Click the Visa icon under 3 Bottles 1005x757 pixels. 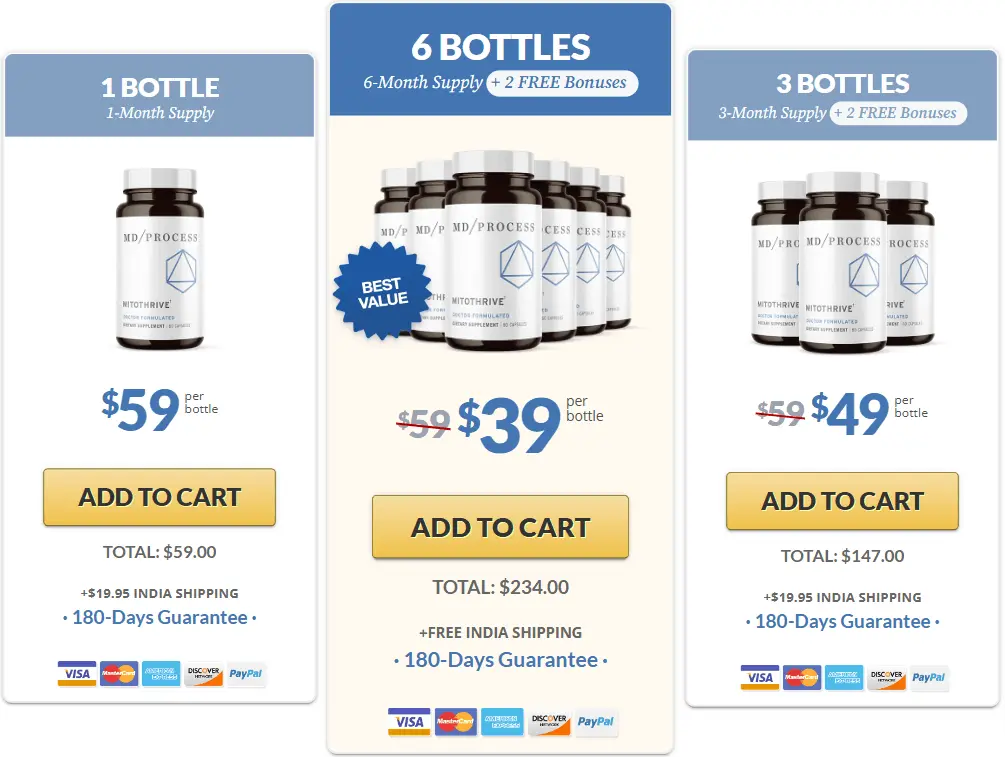(x=760, y=678)
